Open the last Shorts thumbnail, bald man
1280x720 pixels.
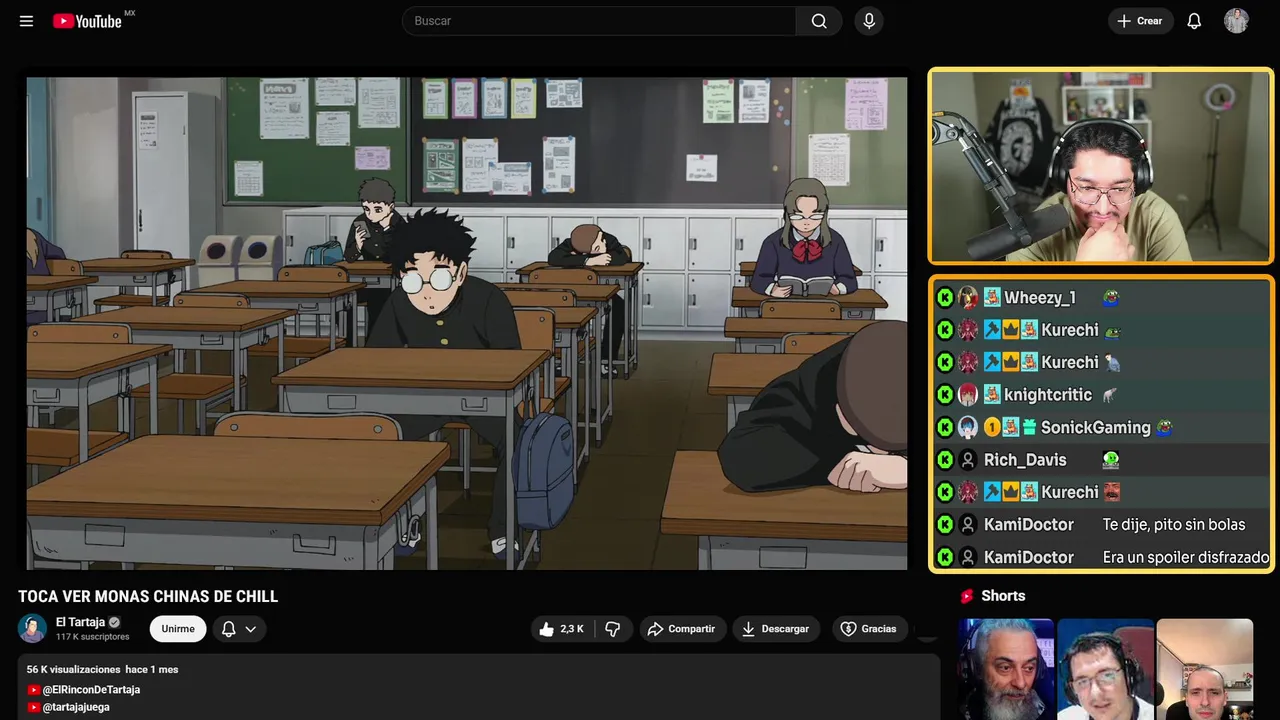tap(1205, 669)
